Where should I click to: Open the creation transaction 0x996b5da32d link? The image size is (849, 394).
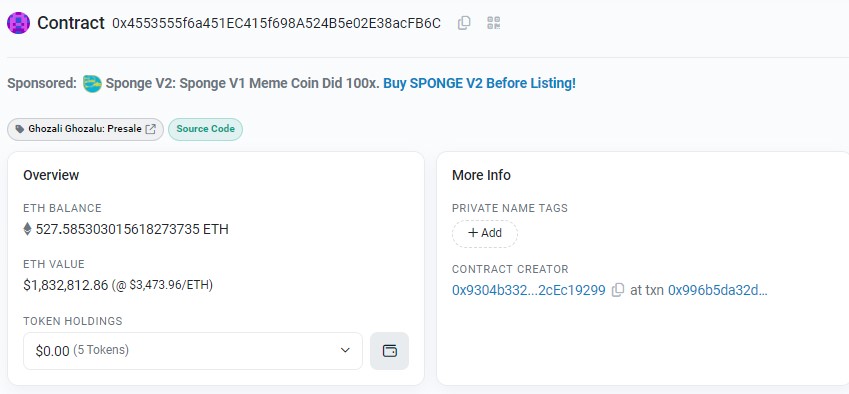(717, 291)
